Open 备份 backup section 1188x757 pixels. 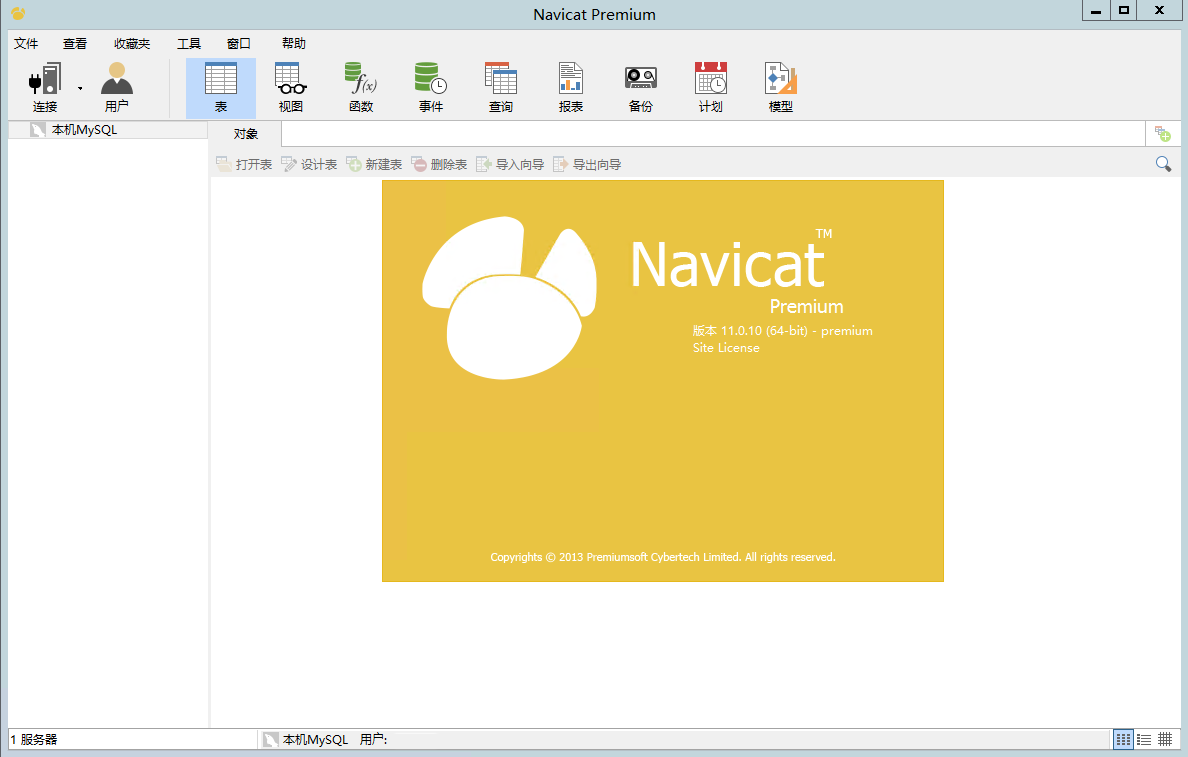click(x=641, y=88)
